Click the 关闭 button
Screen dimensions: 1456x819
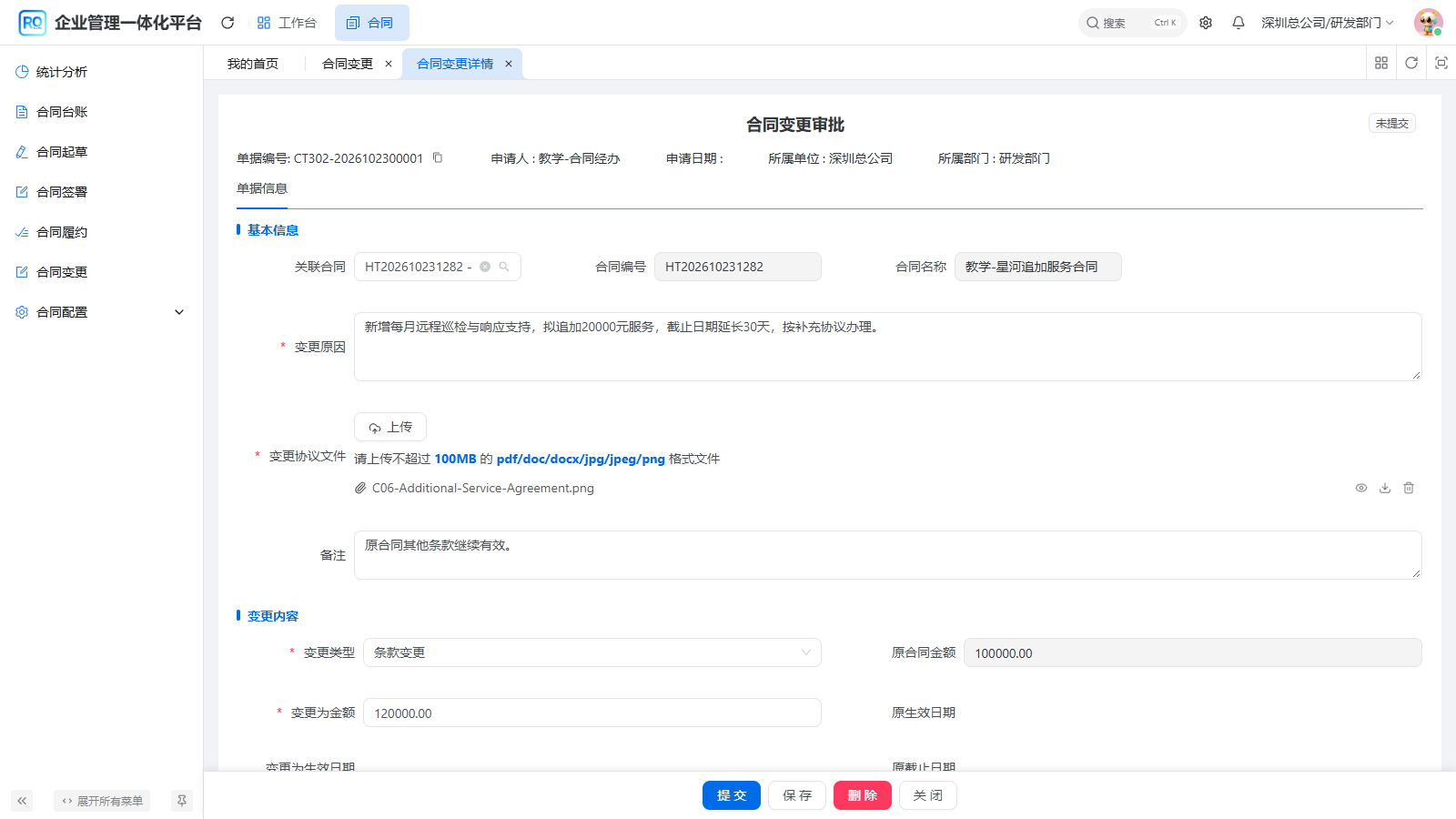click(x=928, y=795)
